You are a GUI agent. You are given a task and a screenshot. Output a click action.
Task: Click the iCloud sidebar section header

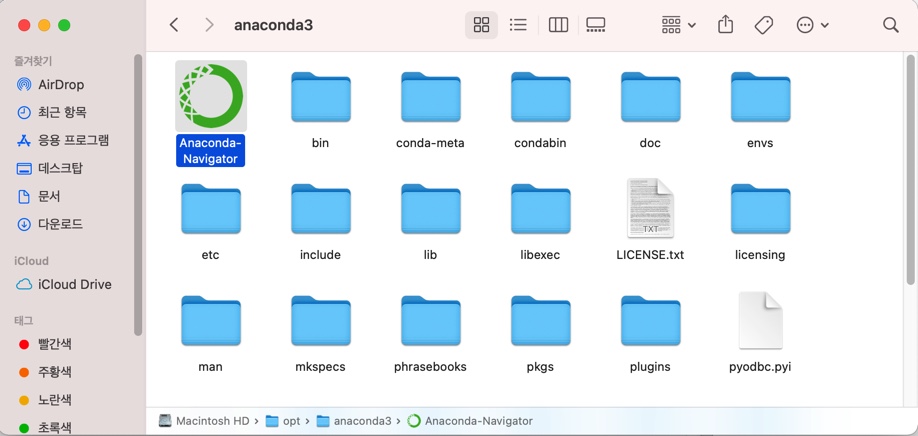click(32, 261)
